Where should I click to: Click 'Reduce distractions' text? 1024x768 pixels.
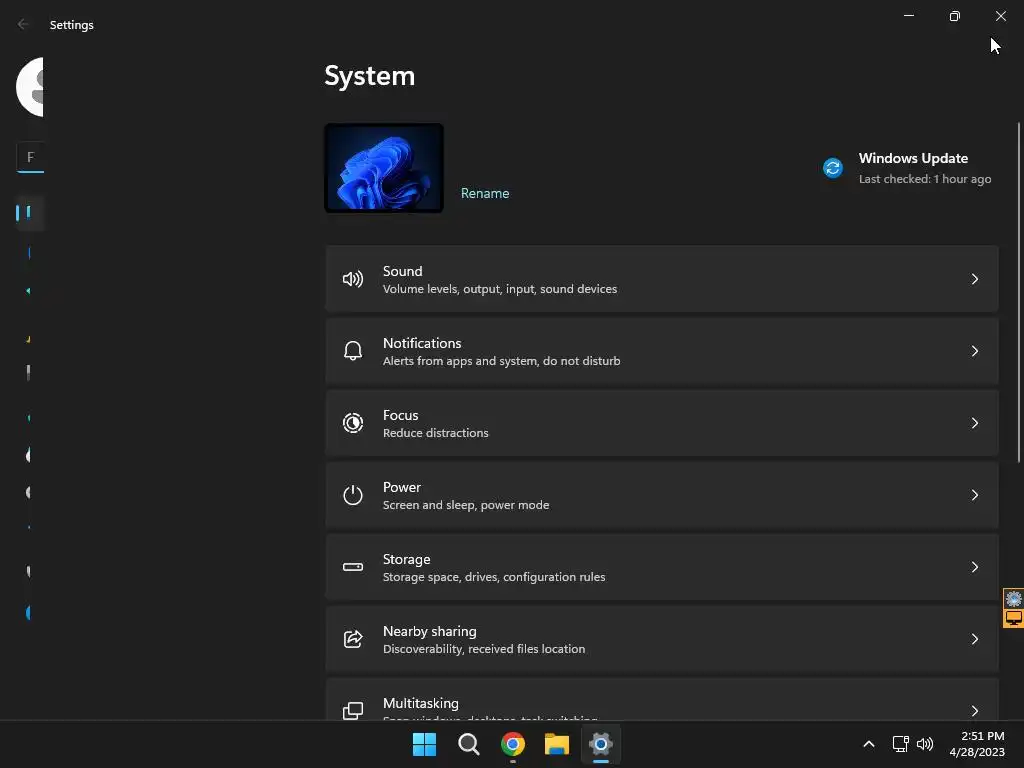[436, 433]
